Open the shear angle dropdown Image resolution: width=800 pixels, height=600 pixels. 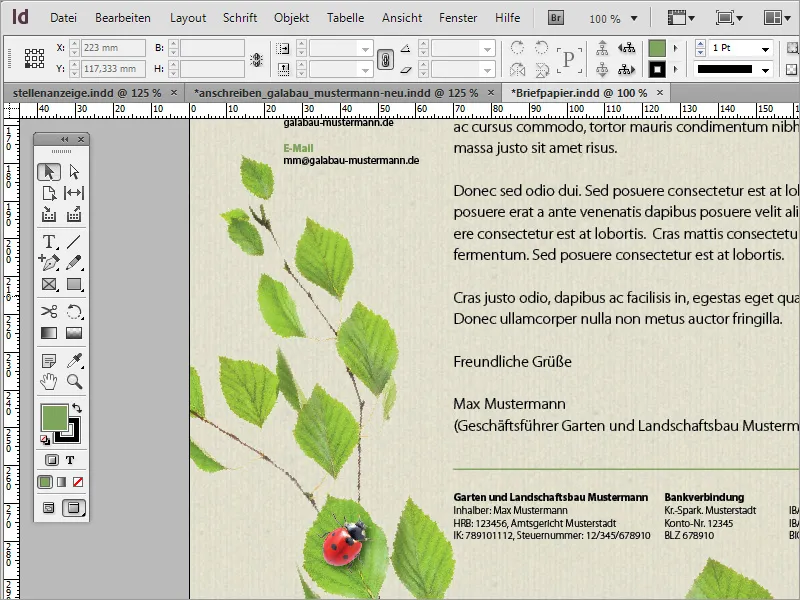coord(487,70)
